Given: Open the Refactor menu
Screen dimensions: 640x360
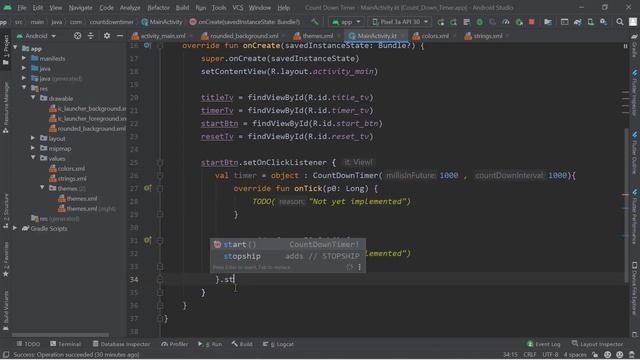Looking at the screenshot, I should point(158,8).
